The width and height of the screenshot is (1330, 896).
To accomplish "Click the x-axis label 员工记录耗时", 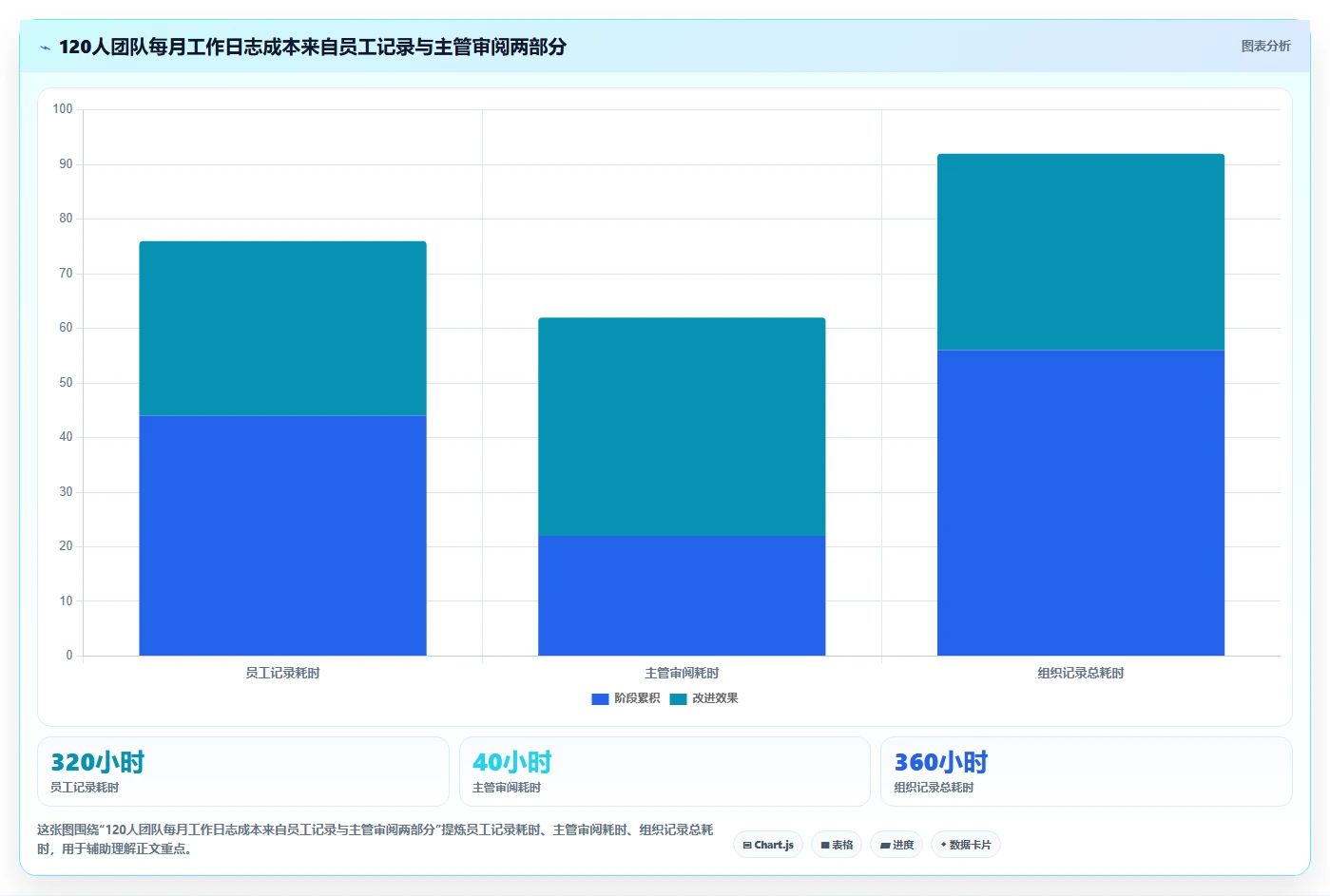I will coord(282,673).
